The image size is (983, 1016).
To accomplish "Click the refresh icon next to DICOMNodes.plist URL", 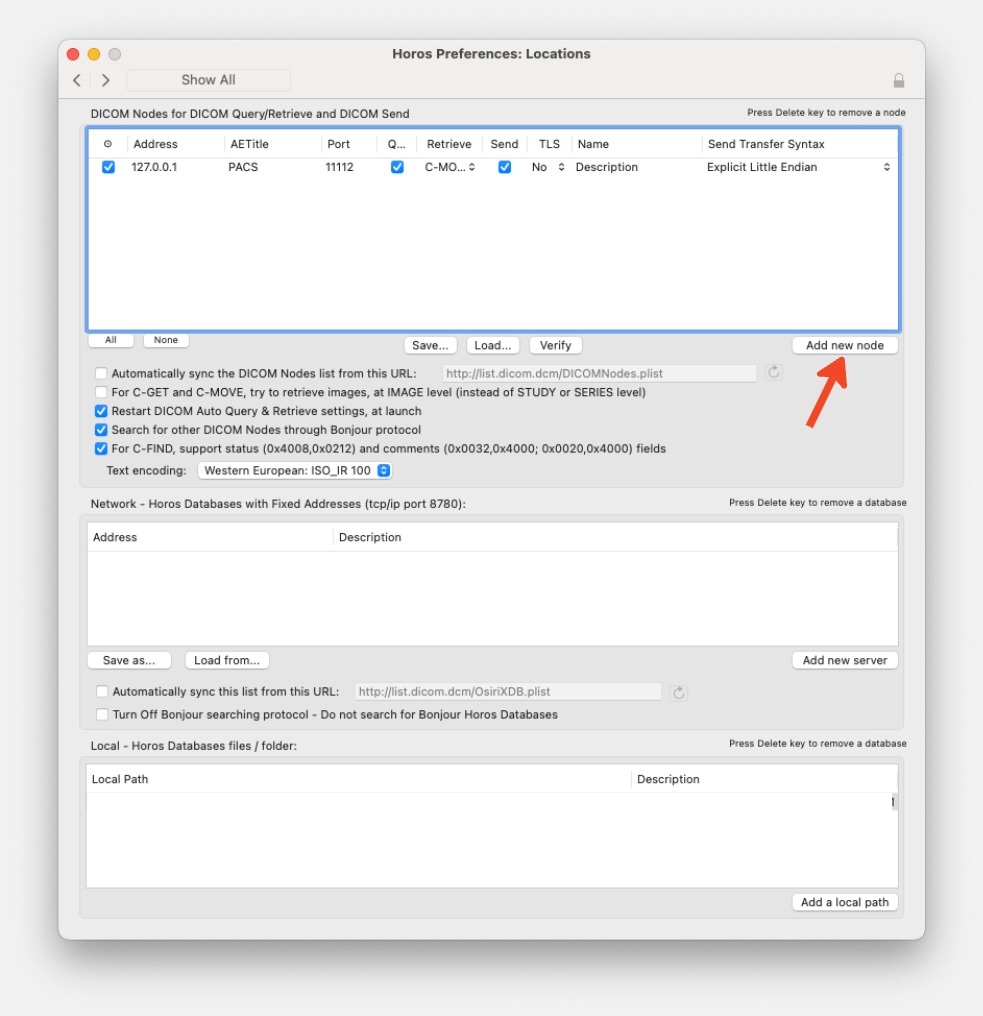I will 773,373.
